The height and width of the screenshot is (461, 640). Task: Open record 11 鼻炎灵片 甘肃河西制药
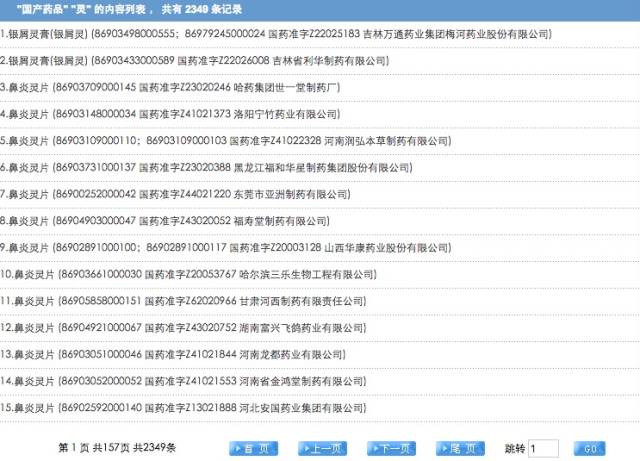click(x=183, y=301)
